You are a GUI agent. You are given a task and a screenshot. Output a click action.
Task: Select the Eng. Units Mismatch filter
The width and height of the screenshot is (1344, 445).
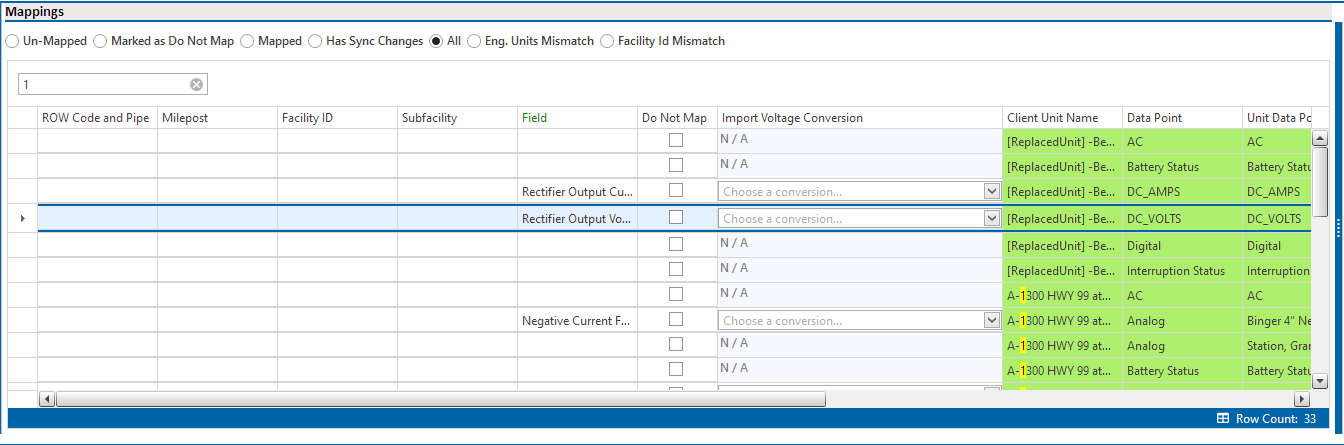(474, 41)
